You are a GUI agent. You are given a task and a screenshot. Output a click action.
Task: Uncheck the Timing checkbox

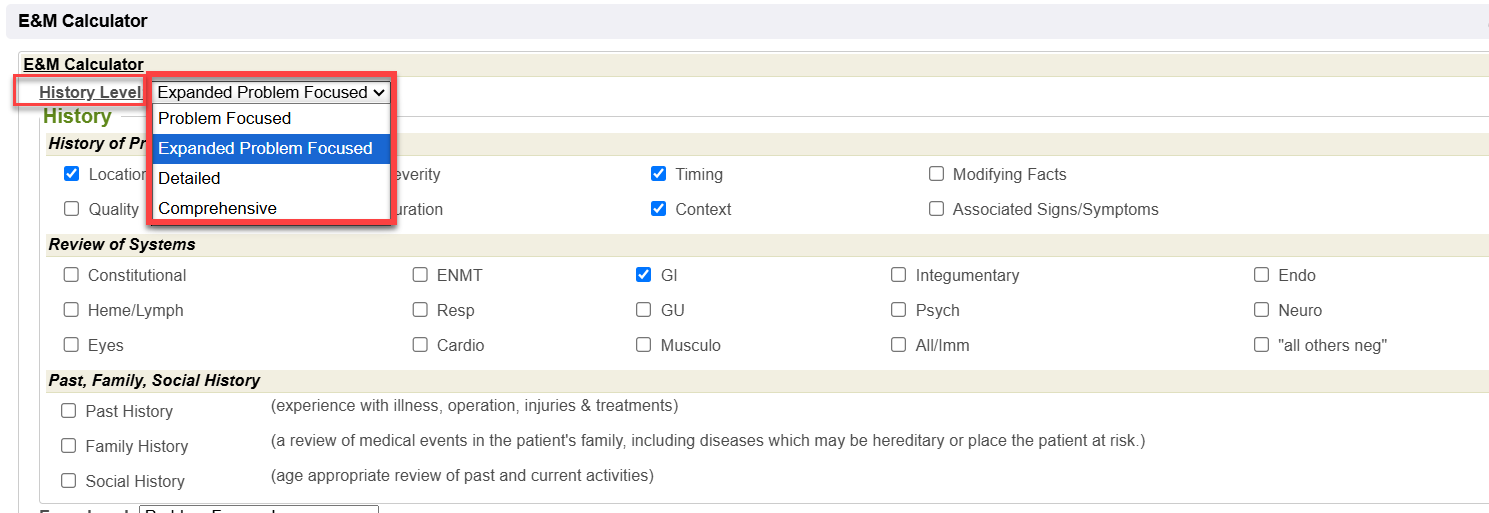(658, 174)
